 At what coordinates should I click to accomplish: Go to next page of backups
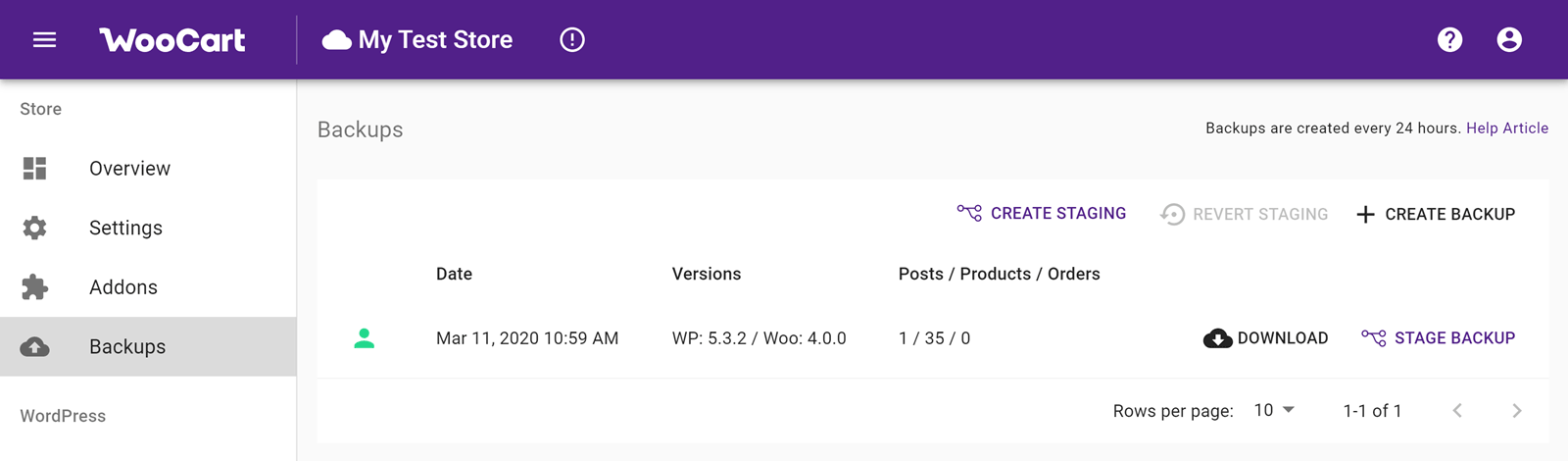coord(1516,410)
